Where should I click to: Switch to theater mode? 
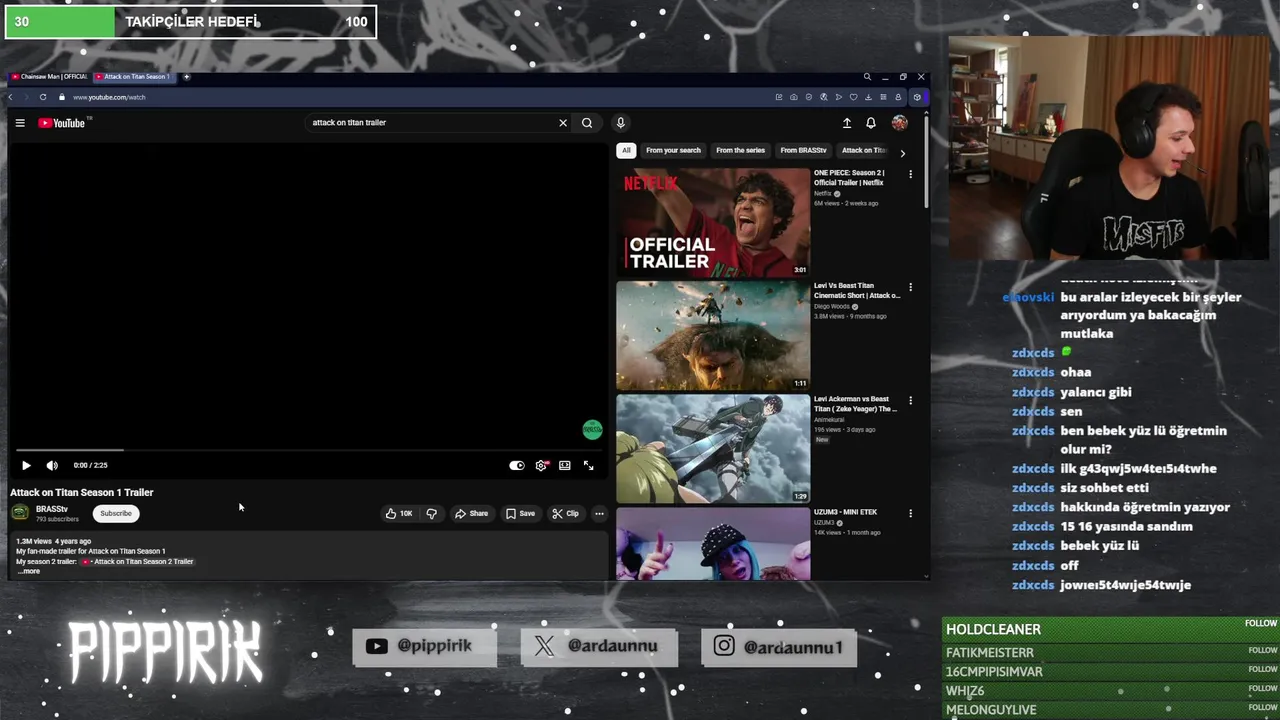pos(565,465)
